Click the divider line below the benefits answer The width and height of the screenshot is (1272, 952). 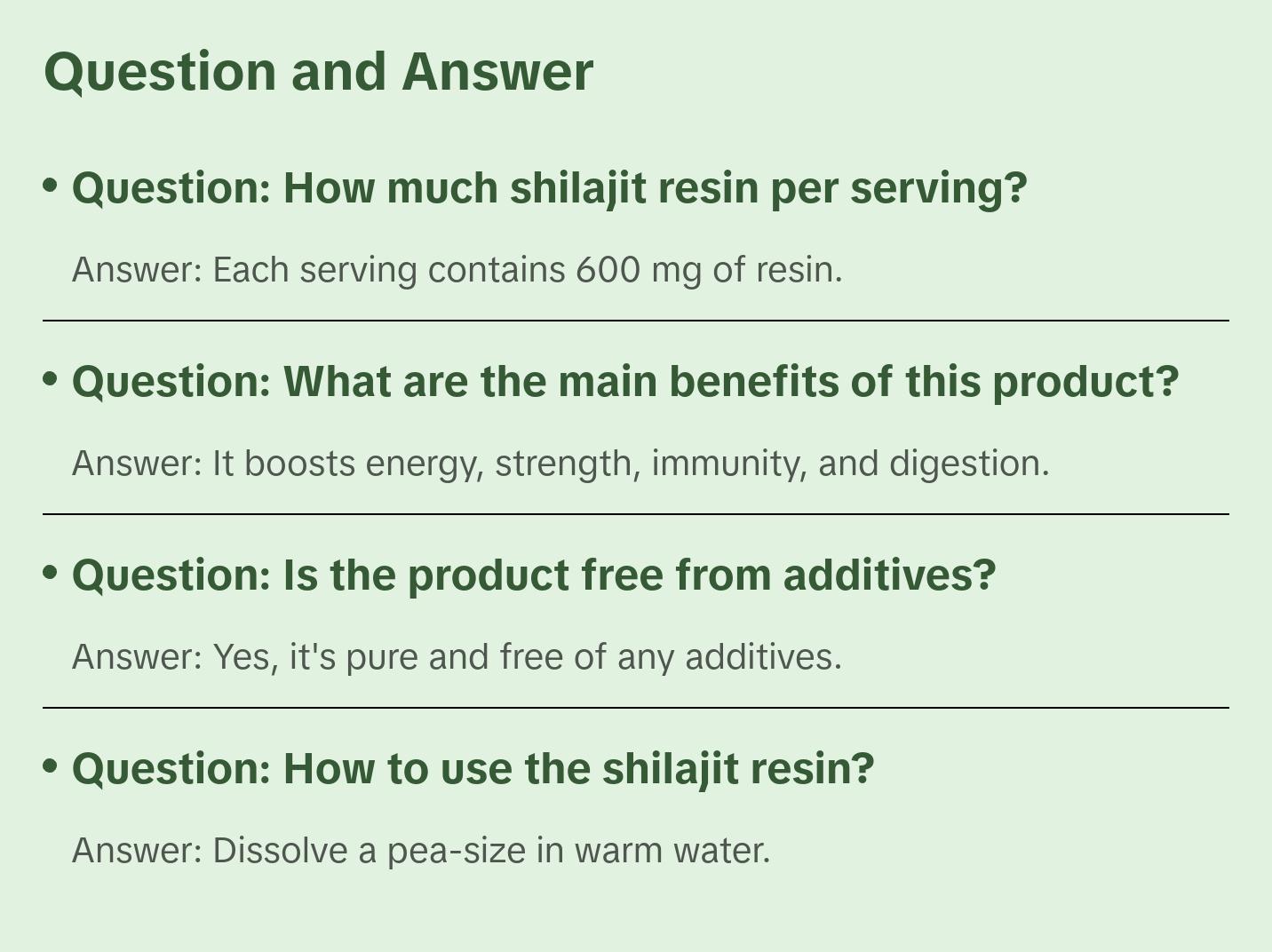pyautogui.click(x=636, y=514)
